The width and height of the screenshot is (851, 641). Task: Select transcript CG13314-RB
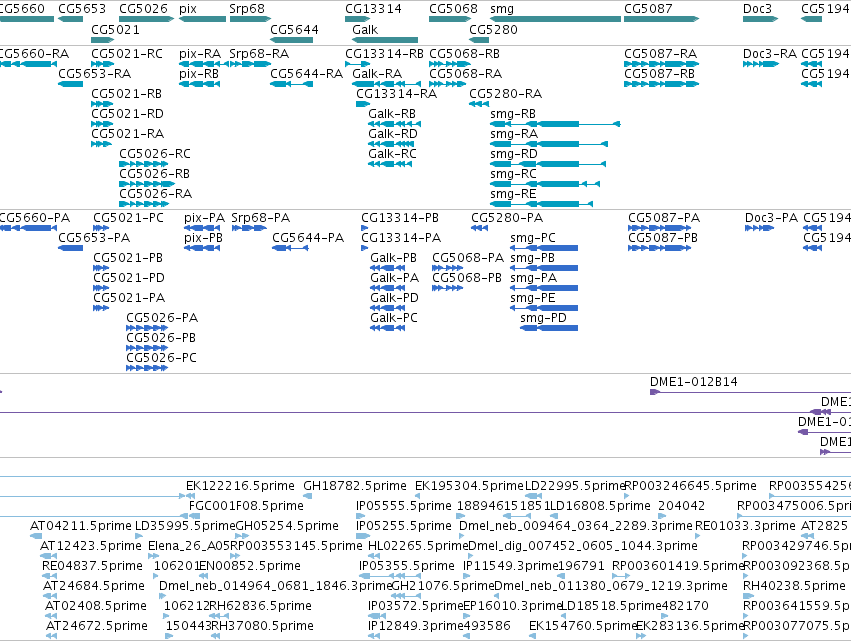point(358,64)
